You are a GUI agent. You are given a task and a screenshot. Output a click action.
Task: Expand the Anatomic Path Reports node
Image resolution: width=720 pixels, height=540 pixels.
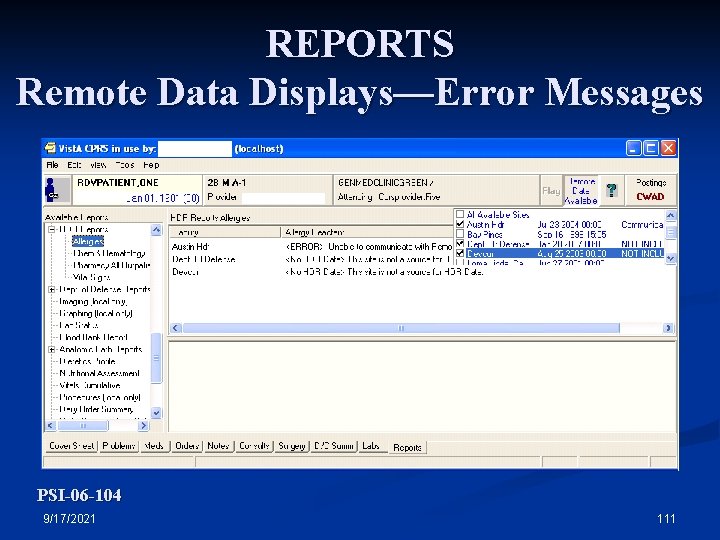coord(52,349)
